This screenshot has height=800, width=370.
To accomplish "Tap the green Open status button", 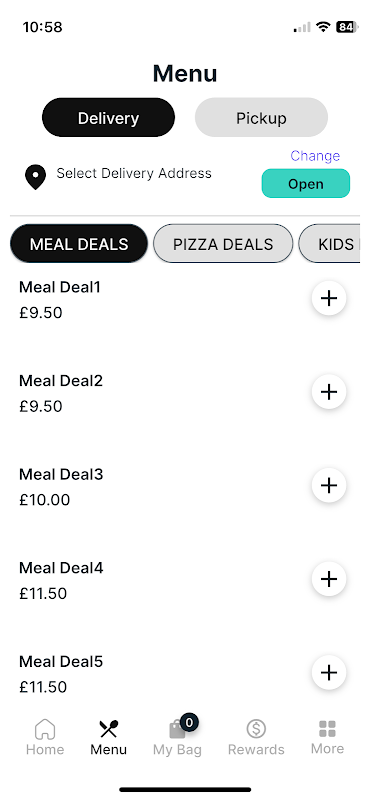I will pos(306,184).
